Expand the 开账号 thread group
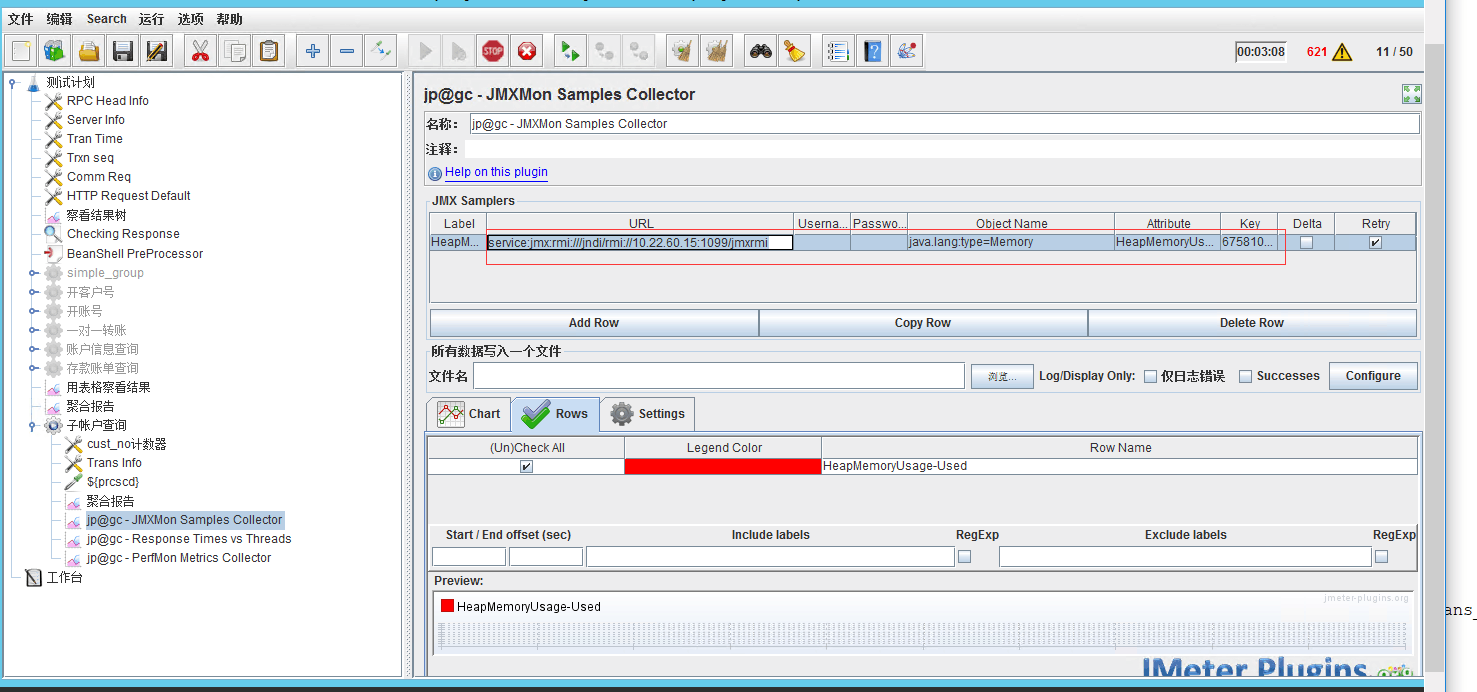 pyautogui.click(x=33, y=311)
